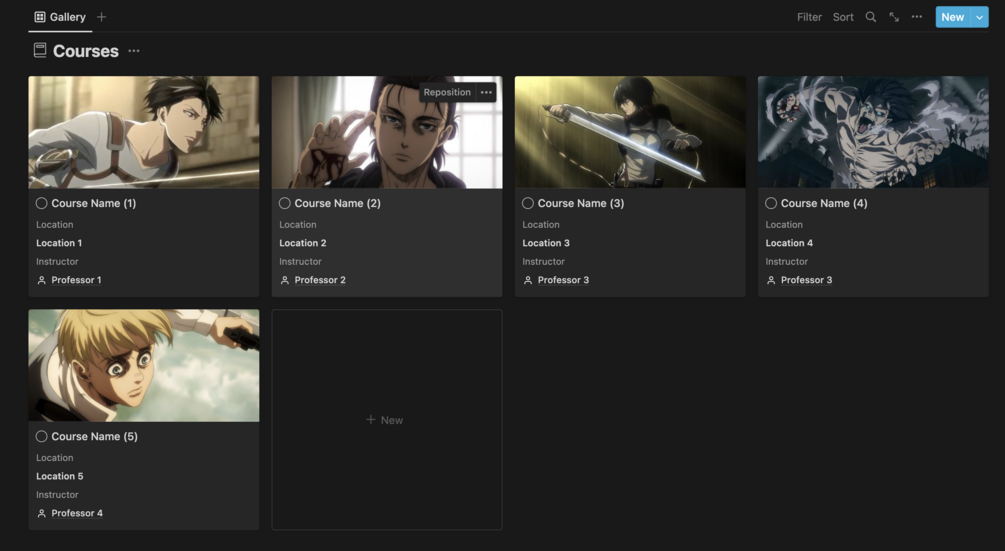
Task: Open the search magnifier icon
Action: point(870,17)
